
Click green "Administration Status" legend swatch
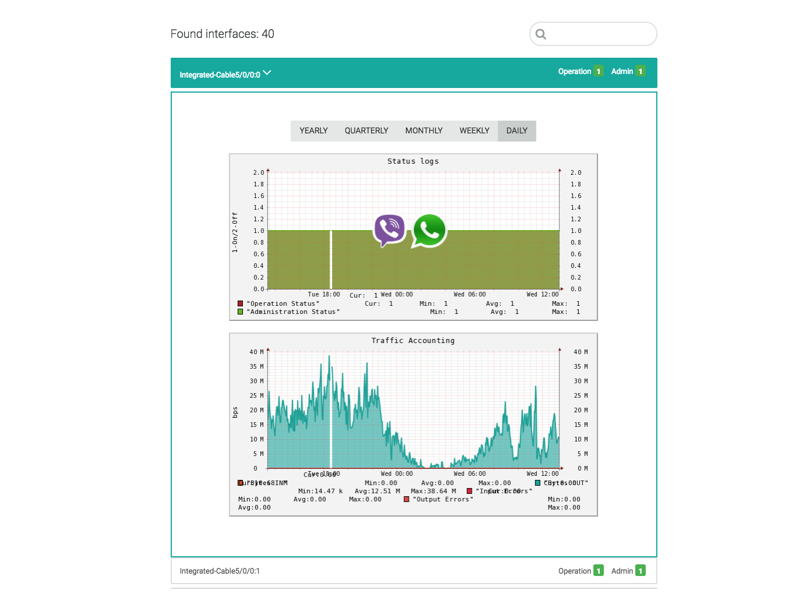(x=240, y=312)
